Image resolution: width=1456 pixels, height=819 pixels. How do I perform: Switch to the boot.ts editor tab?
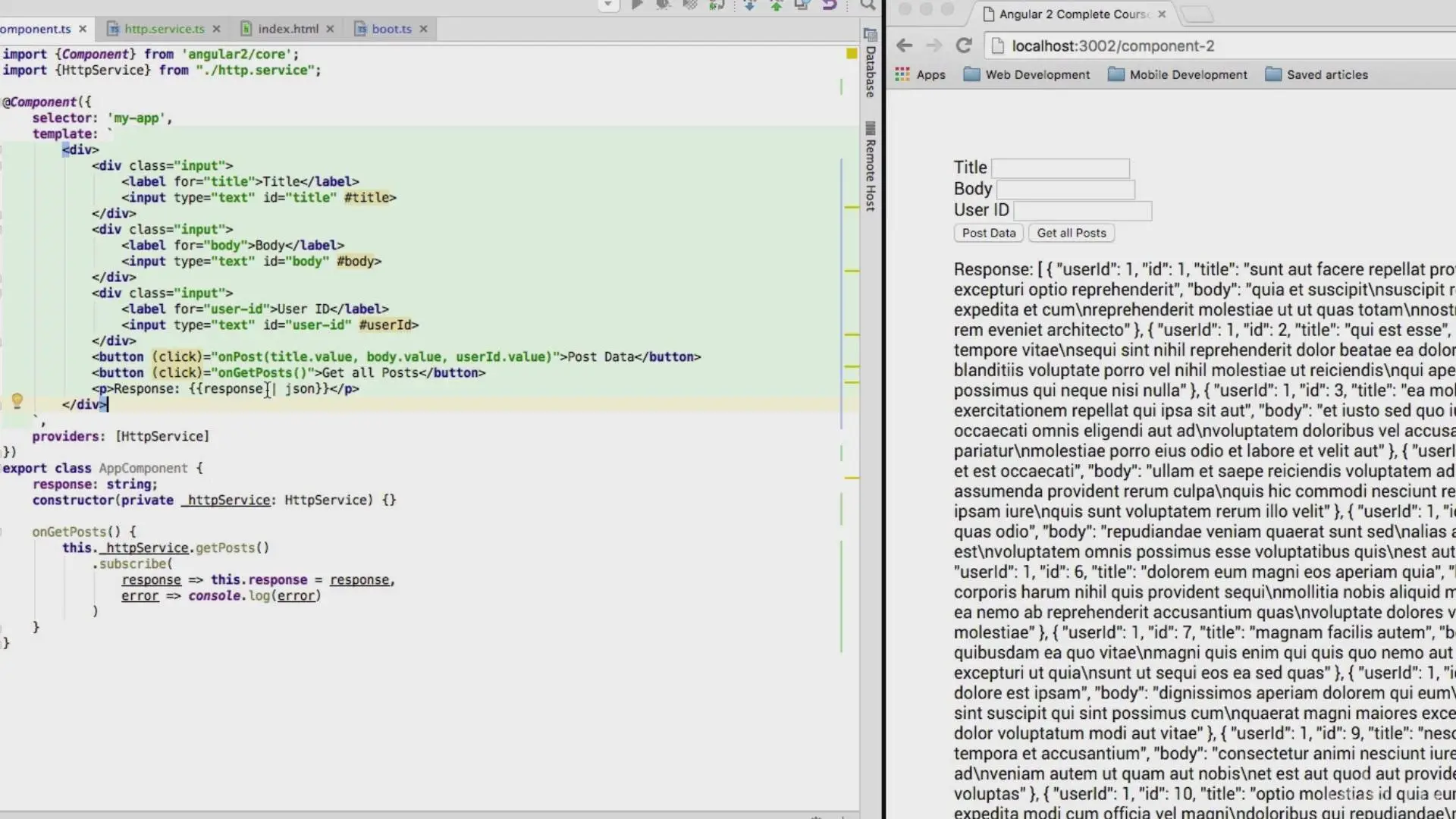pos(391,29)
